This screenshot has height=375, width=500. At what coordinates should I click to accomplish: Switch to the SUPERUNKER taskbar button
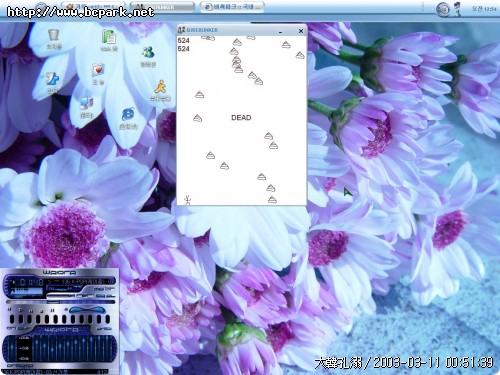[x=162, y=7]
